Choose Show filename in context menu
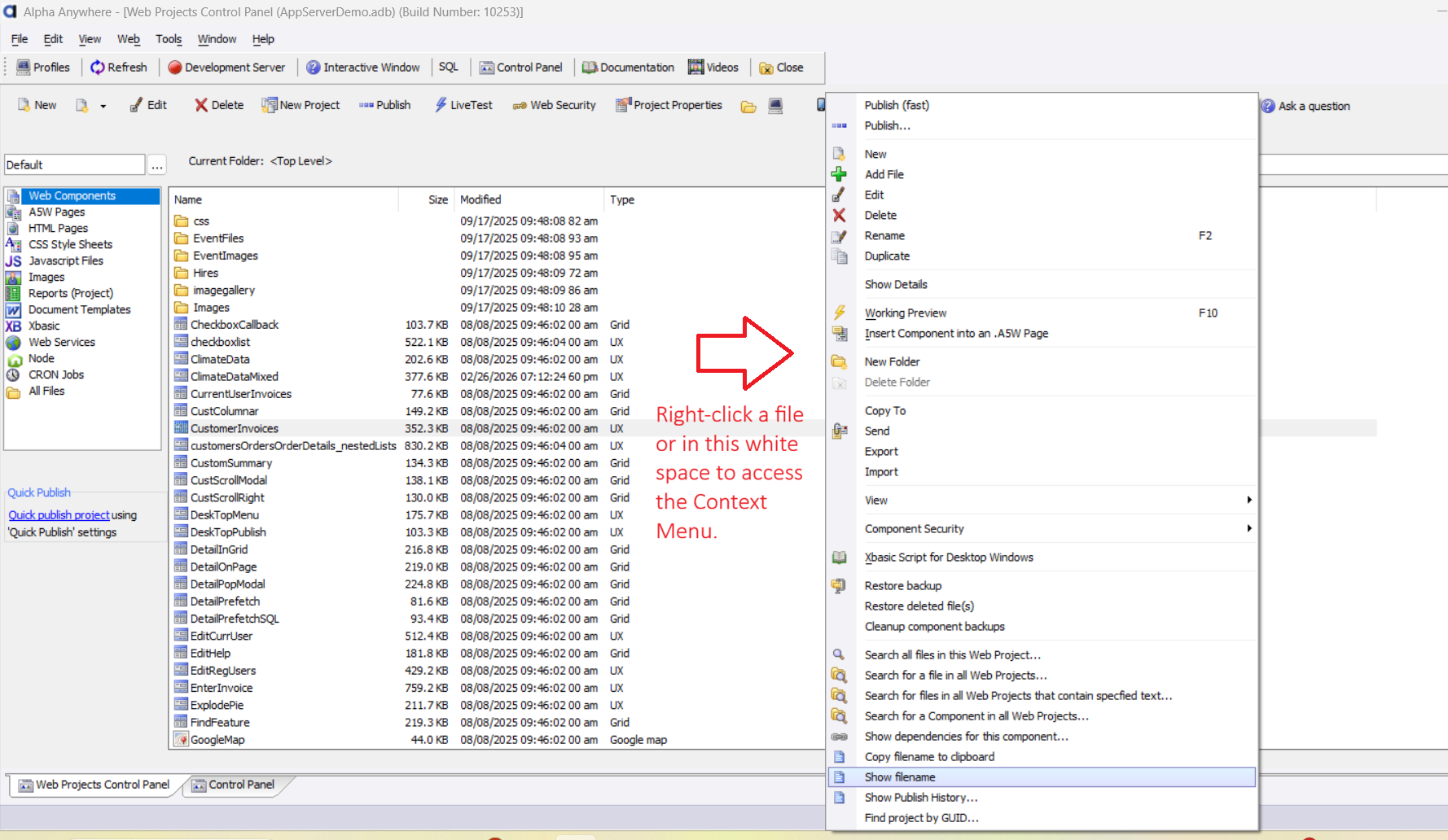The height and width of the screenshot is (840, 1448). 1042,777
